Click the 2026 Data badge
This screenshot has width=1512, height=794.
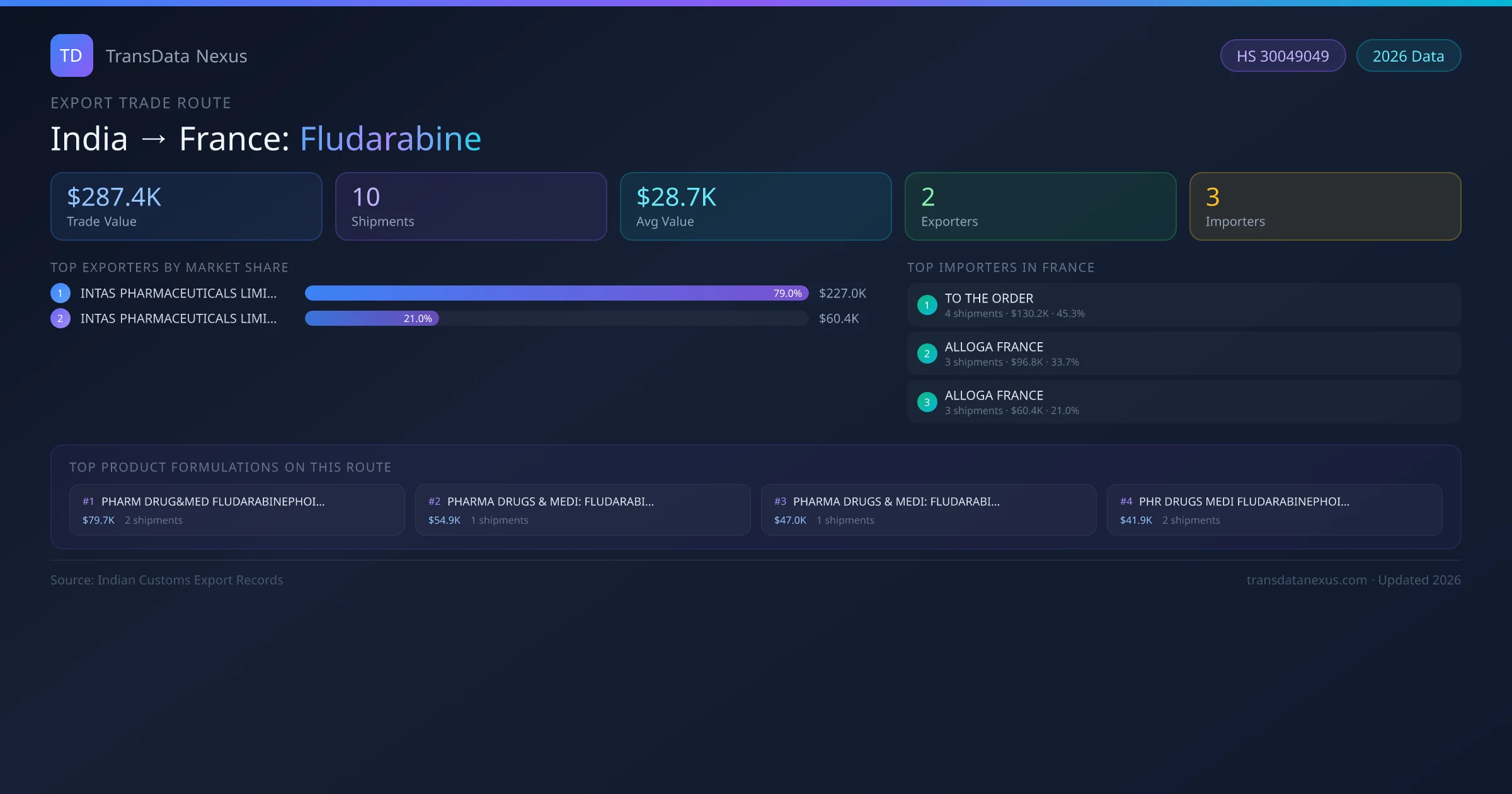point(1408,56)
